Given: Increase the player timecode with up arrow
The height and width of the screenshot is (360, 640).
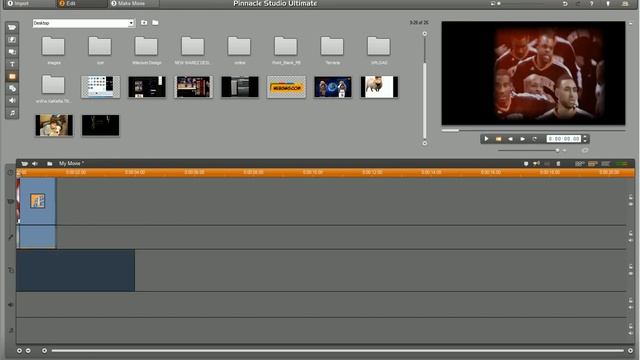Looking at the screenshot, I should (585, 137).
